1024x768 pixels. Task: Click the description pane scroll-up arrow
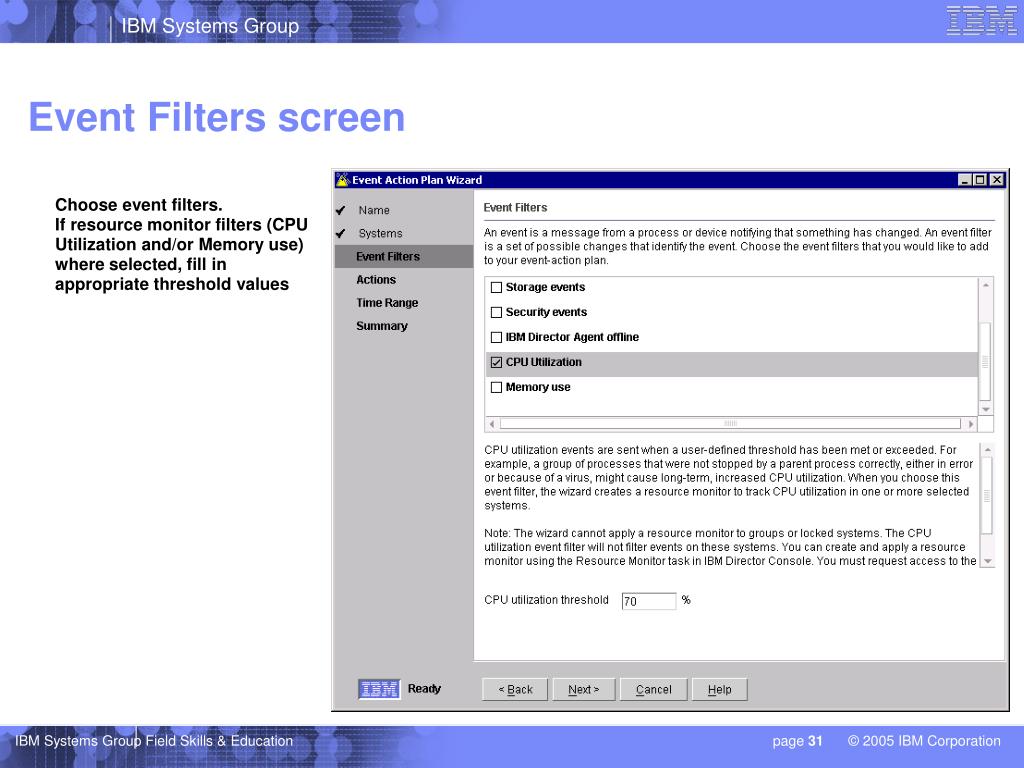(x=987, y=450)
